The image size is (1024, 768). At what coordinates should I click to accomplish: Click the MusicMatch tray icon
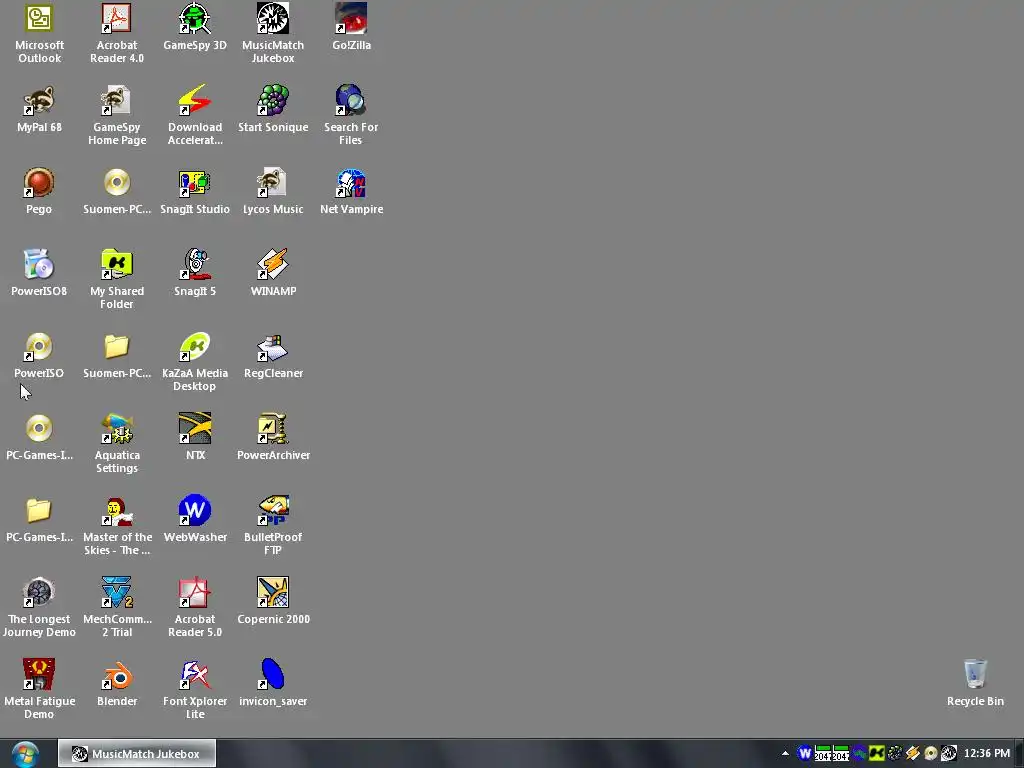(948, 754)
